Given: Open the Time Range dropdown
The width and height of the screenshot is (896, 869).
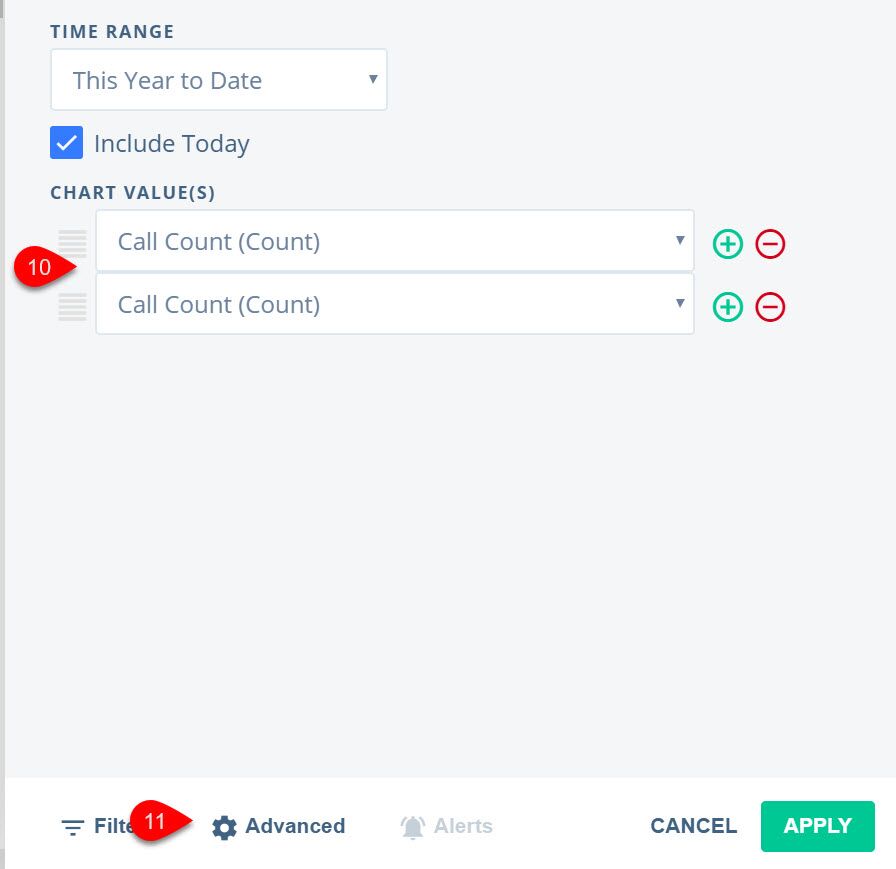Looking at the screenshot, I should [x=219, y=80].
